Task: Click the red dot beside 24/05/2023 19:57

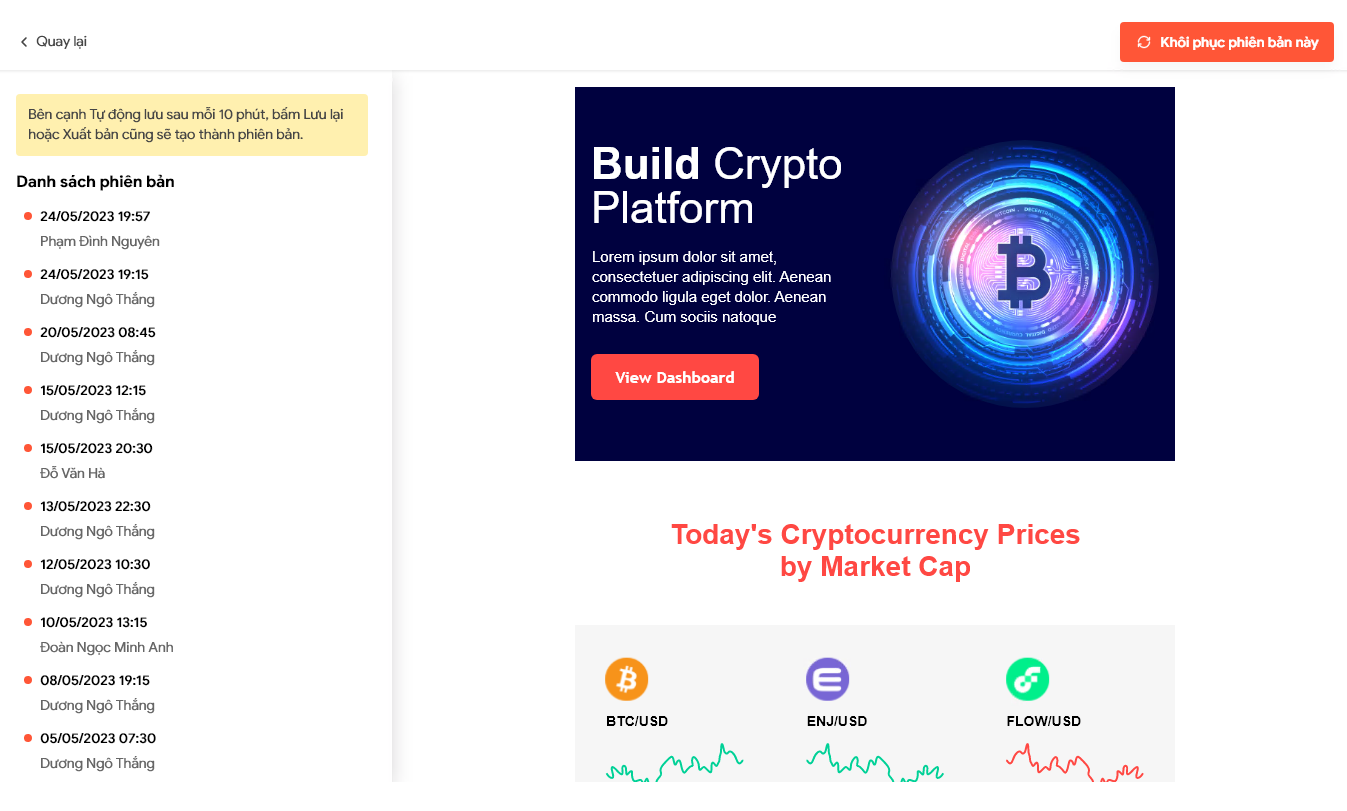Action: click(x=28, y=216)
